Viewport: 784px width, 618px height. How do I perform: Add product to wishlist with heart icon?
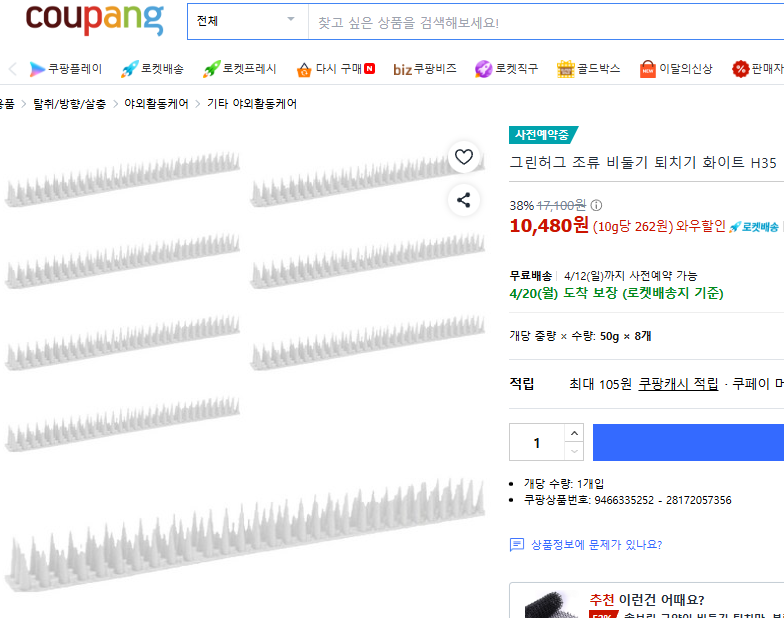pyautogui.click(x=464, y=157)
